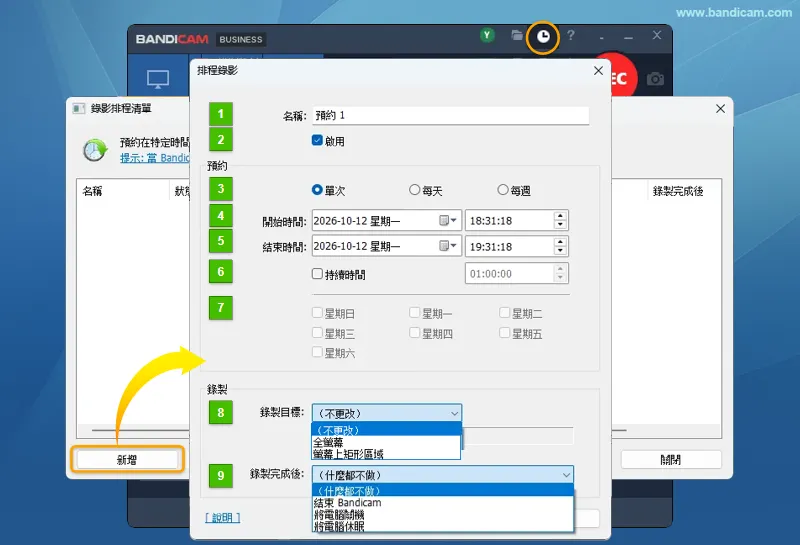Check the 星期三 checkbox
Image resolution: width=800 pixels, height=545 pixels.
(x=317, y=333)
